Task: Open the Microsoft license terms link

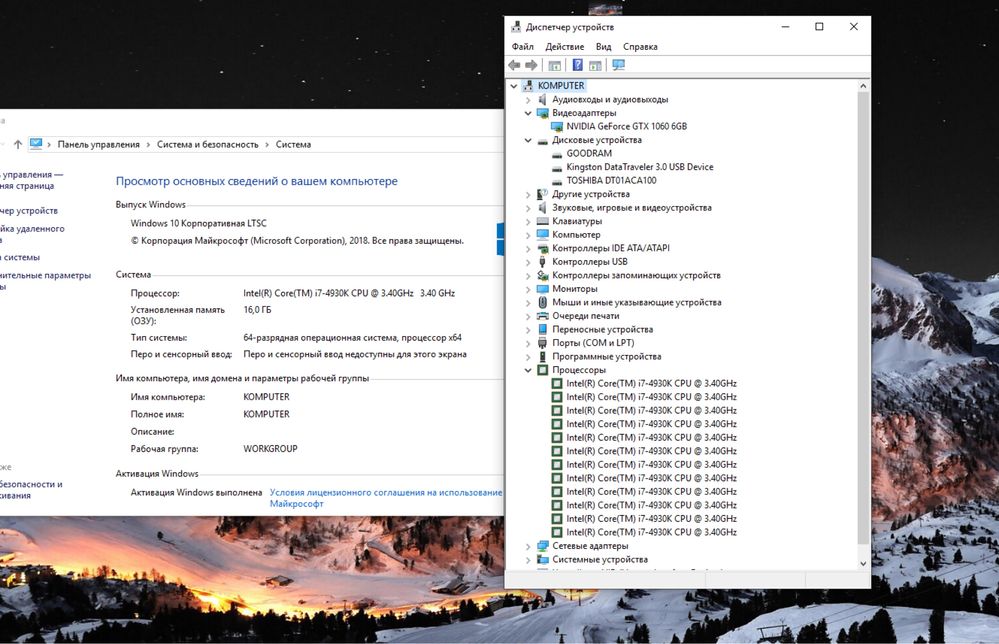Action: 386,498
